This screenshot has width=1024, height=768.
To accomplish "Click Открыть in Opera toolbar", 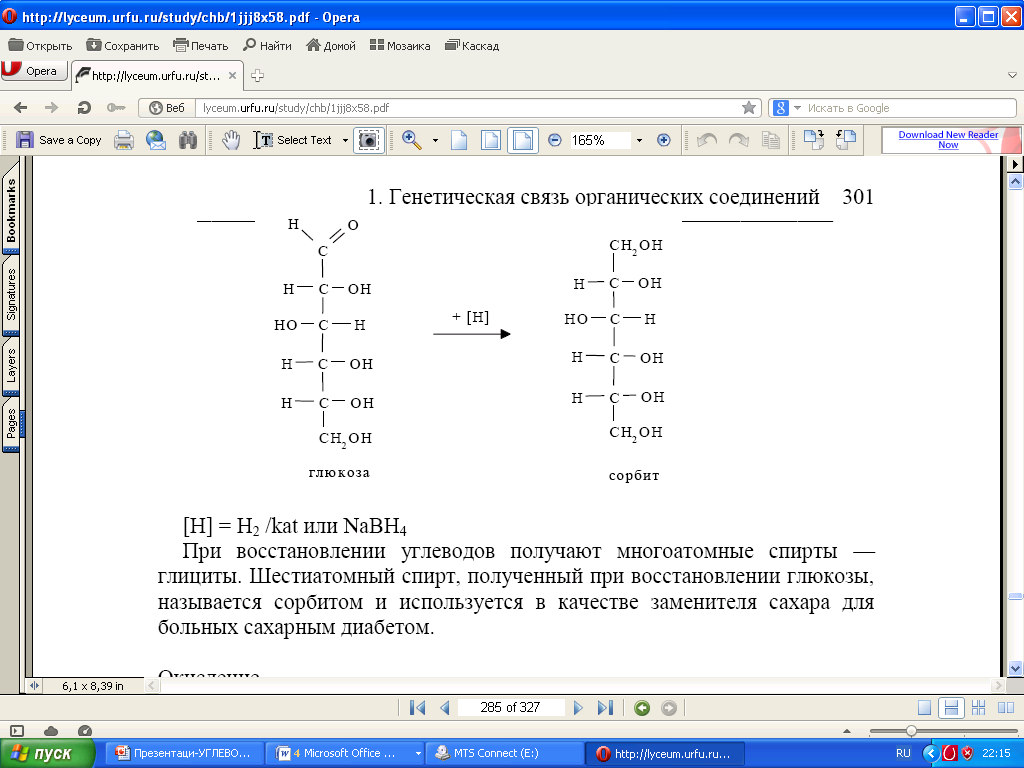I will pyautogui.click(x=40, y=46).
